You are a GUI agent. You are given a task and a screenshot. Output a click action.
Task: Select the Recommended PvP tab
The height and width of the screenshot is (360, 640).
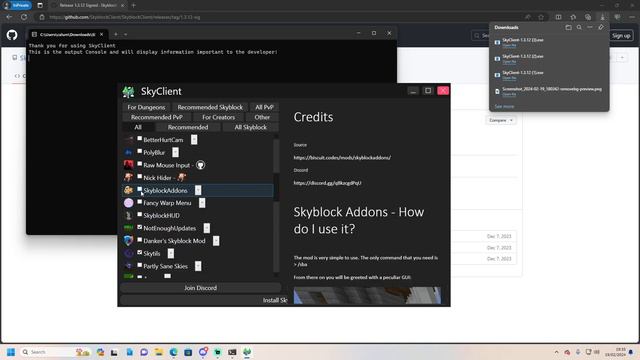157,117
